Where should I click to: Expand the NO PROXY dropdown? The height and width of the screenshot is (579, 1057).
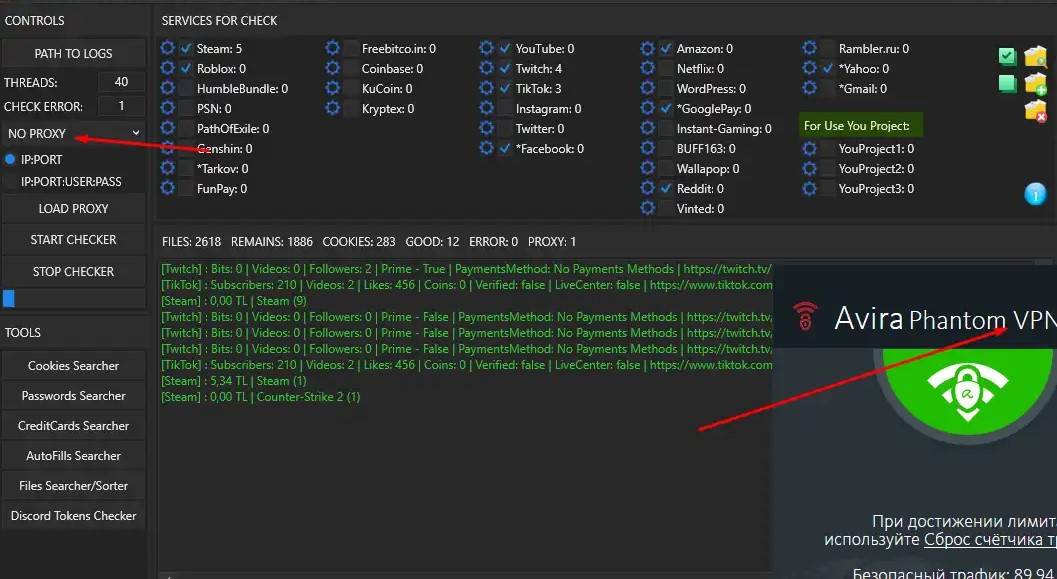pos(74,132)
